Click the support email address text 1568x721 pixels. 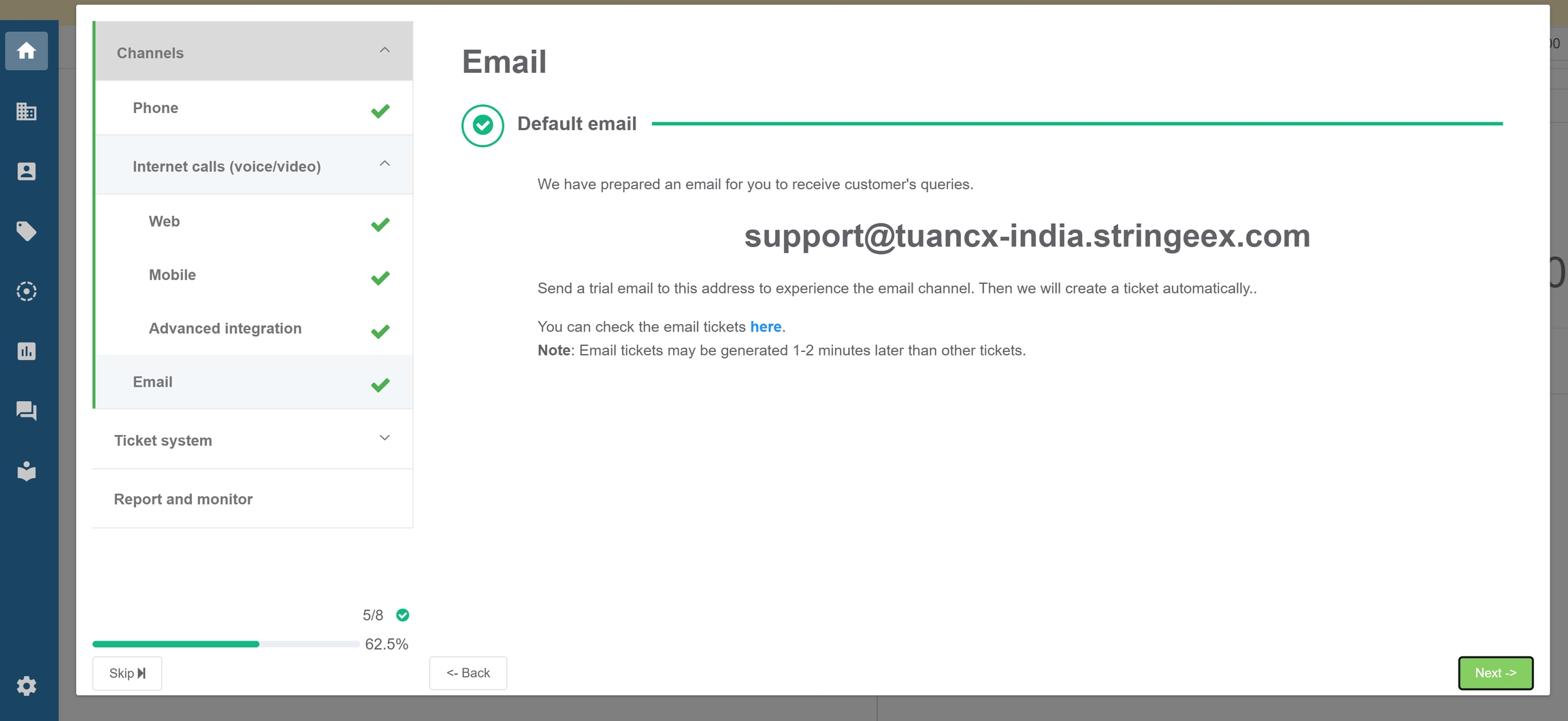coord(1026,236)
